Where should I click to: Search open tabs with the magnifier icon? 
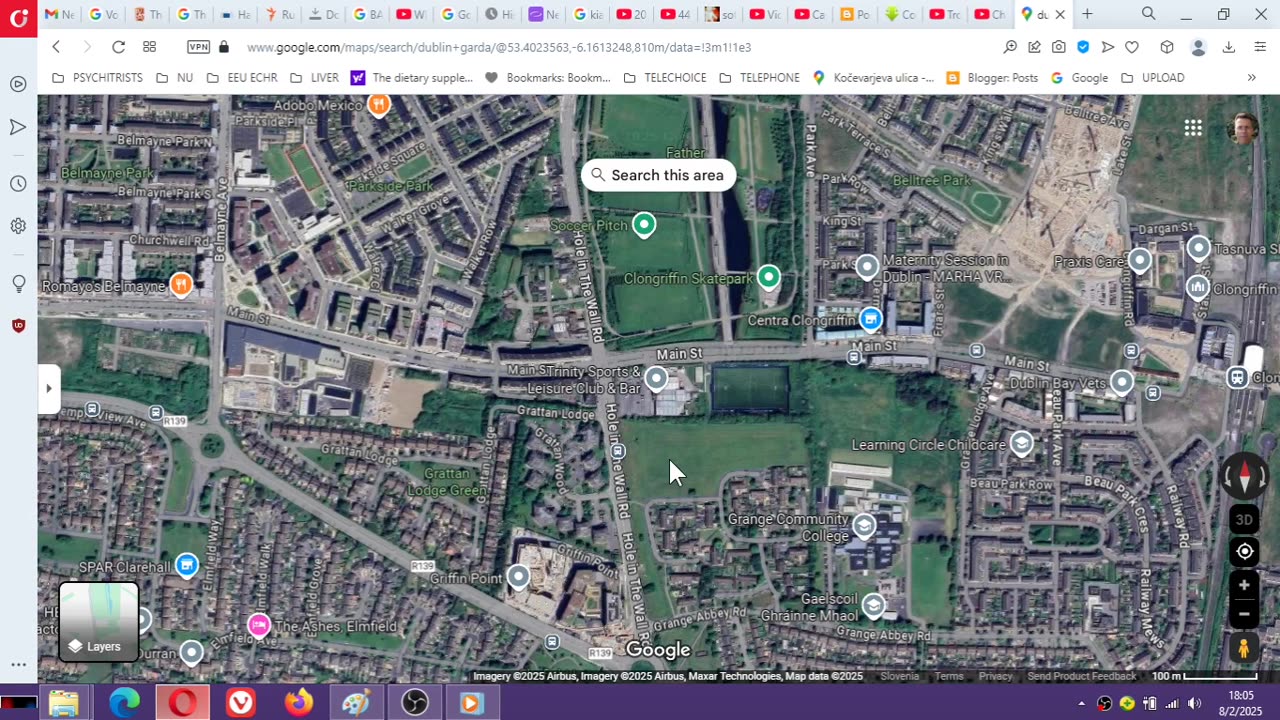pos(1149,14)
